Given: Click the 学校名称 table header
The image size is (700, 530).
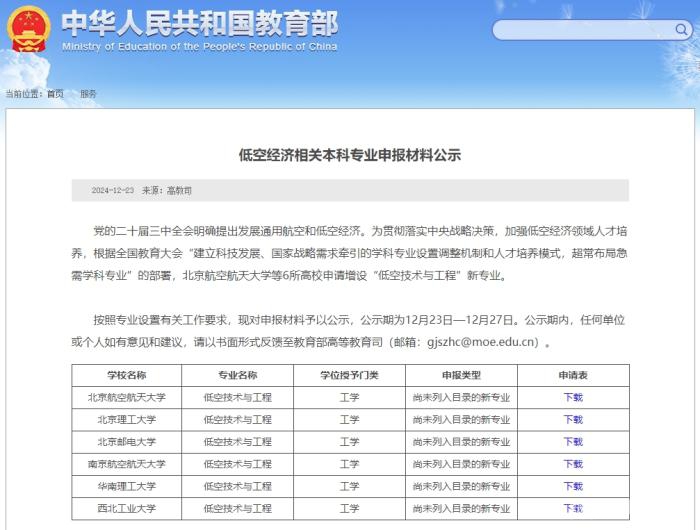Looking at the screenshot, I should click(126, 375).
